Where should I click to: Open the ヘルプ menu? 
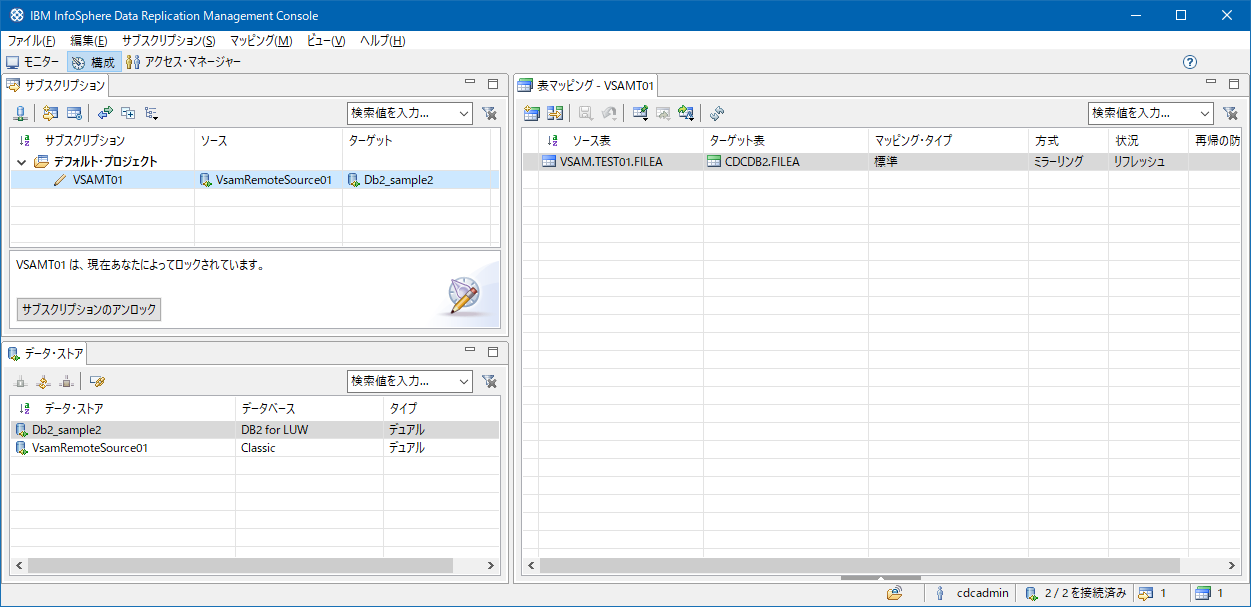383,41
